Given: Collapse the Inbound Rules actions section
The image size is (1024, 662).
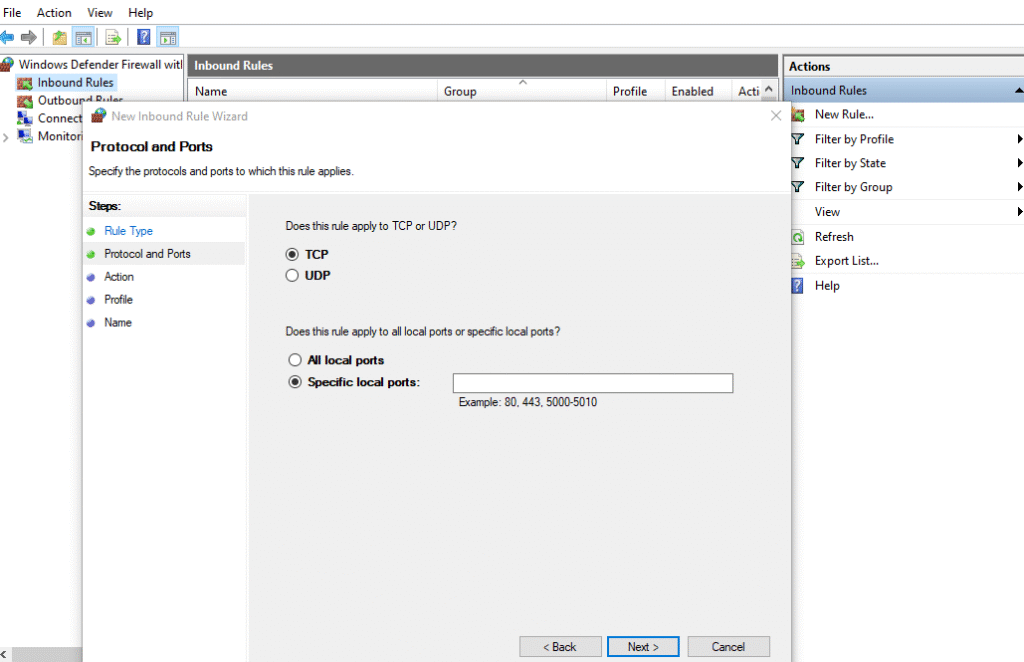Looking at the screenshot, I should coord(1019,90).
